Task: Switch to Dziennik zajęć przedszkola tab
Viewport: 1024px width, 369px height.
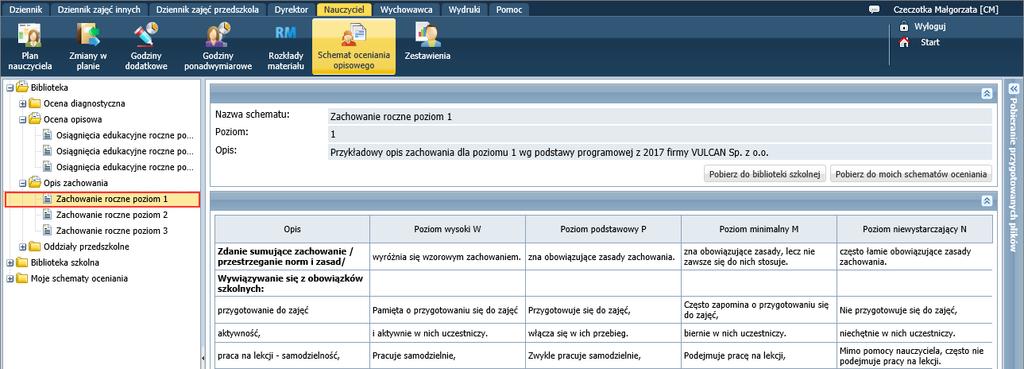Action: coord(208,10)
